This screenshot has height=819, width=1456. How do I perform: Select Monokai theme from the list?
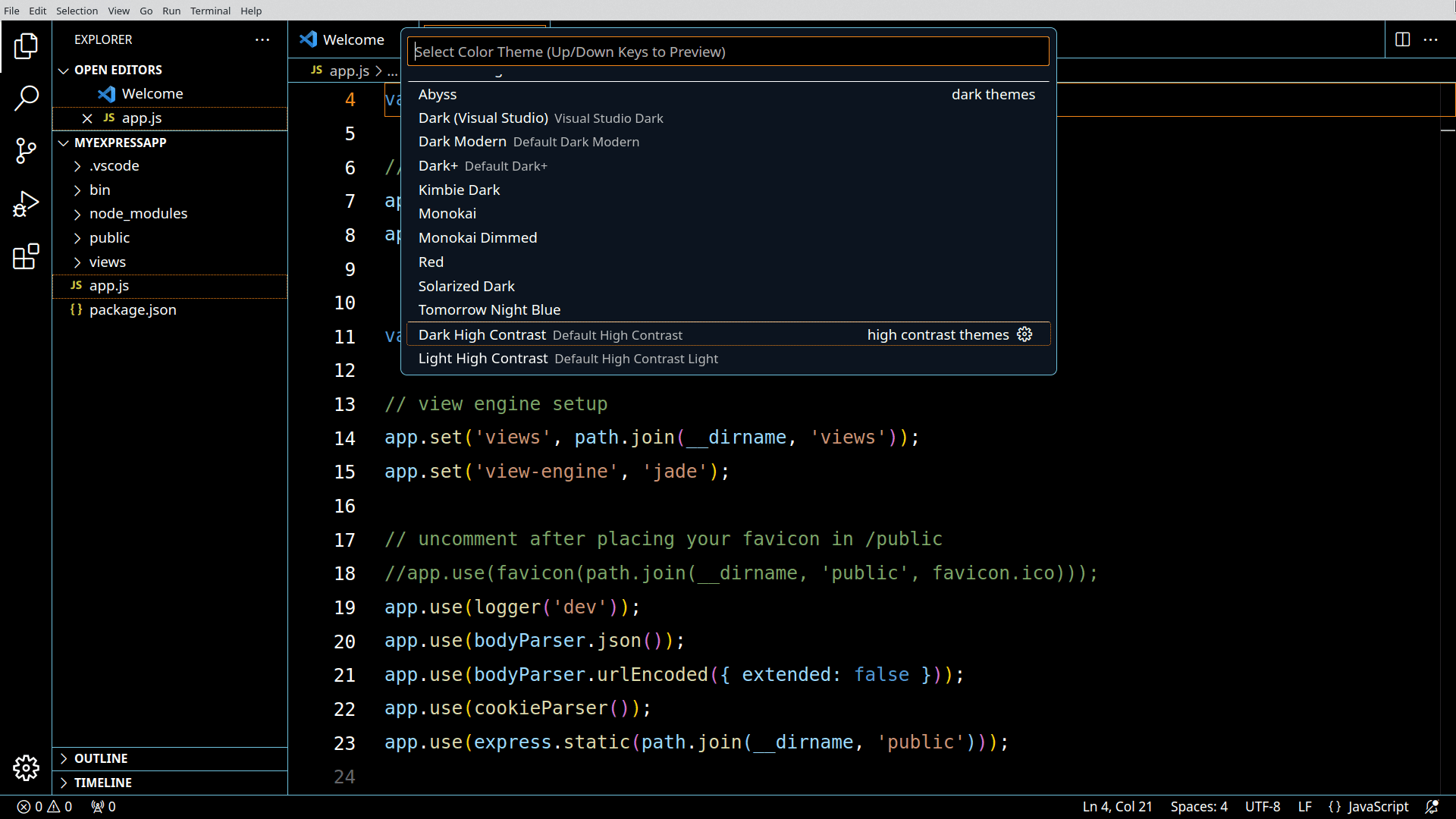coord(448,213)
